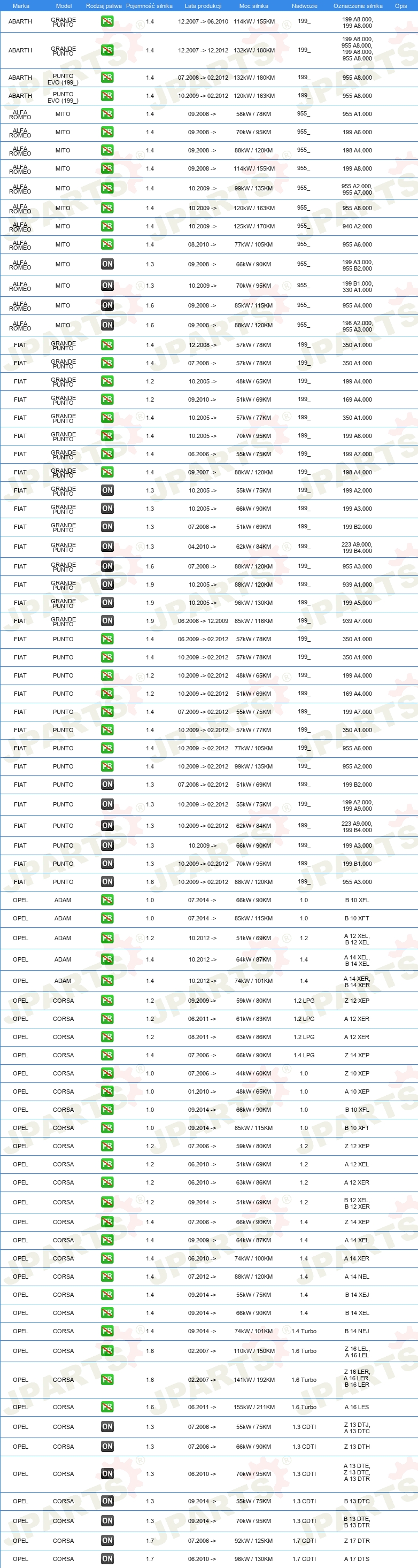Click petrol icon for Opel Corsa 1.4 LPG row

tap(107, 1056)
